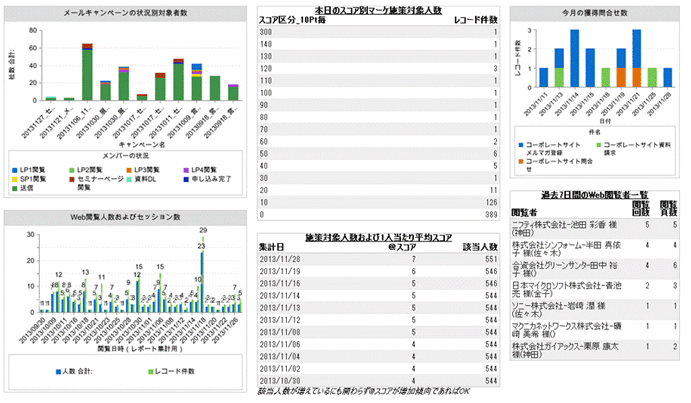Click the 集計日 column header

coord(271,247)
